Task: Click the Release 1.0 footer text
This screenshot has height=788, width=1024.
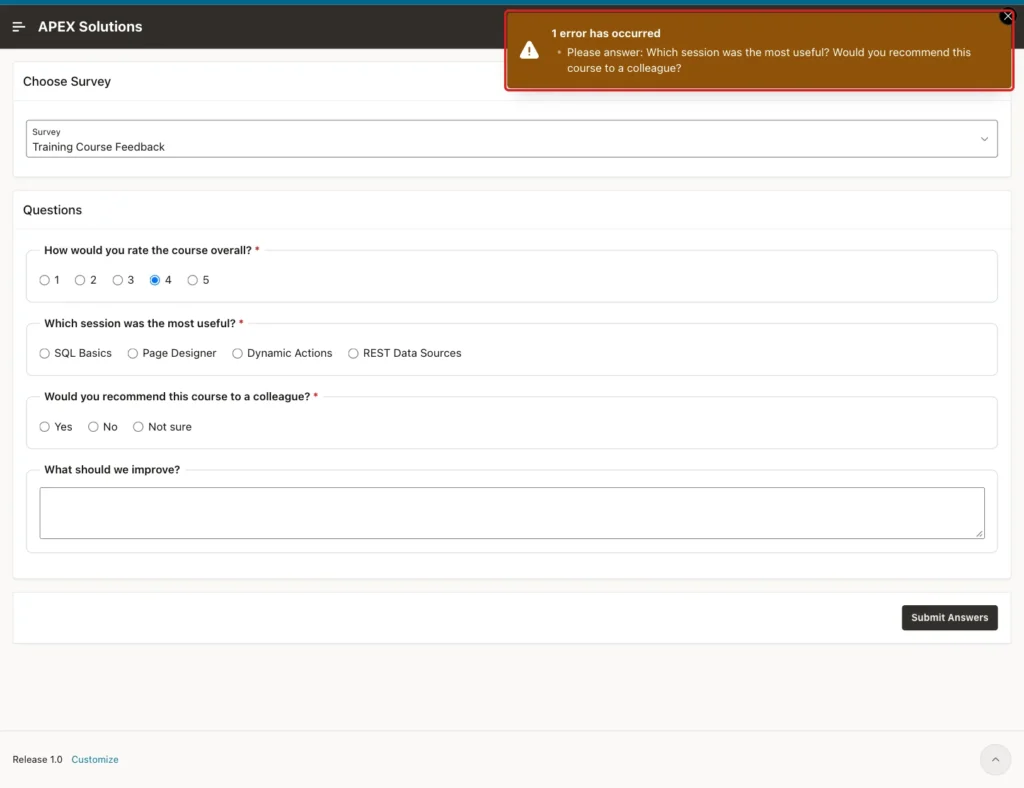Action: coord(37,759)
